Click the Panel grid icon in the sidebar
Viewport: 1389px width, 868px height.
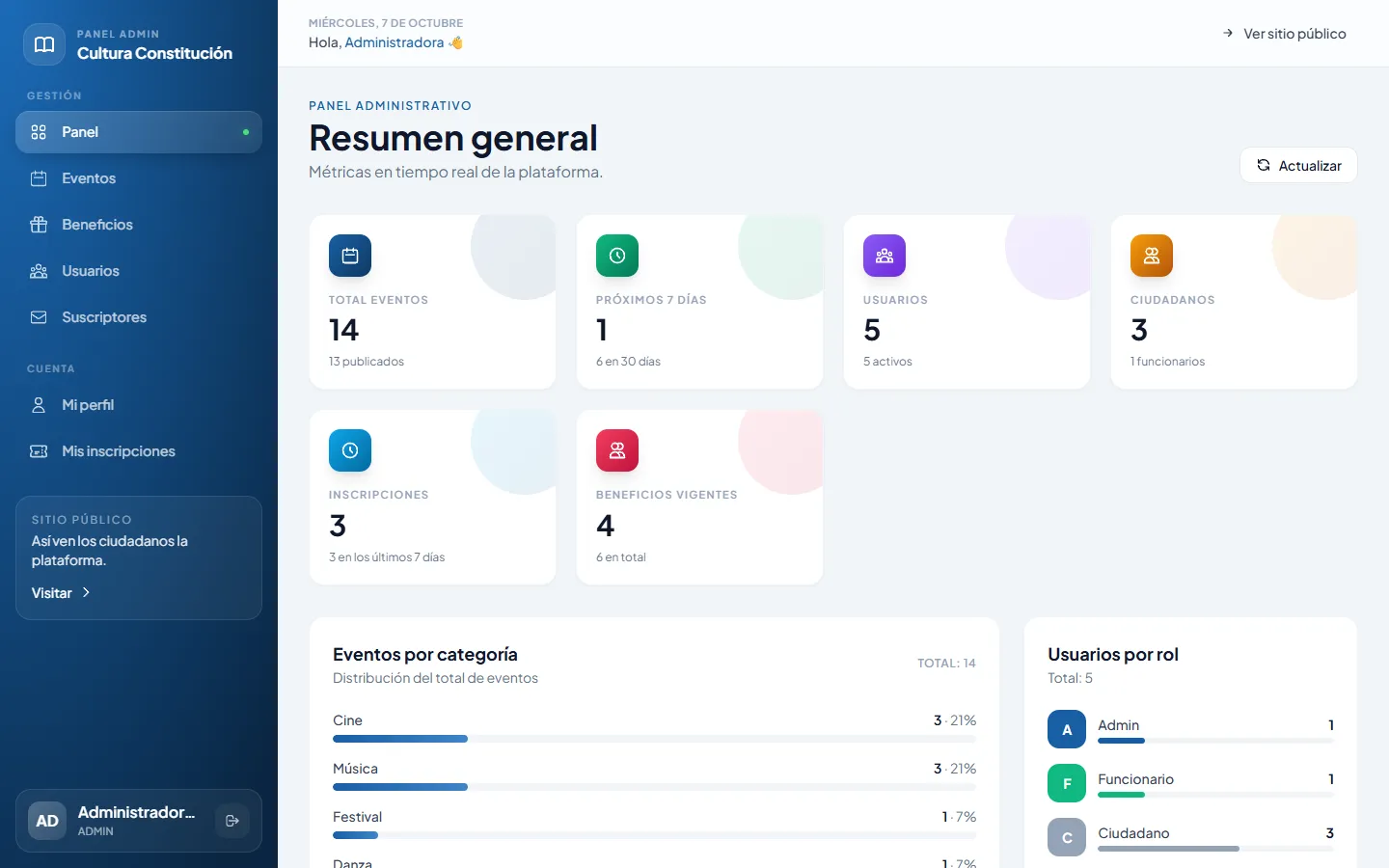(39, 132)
